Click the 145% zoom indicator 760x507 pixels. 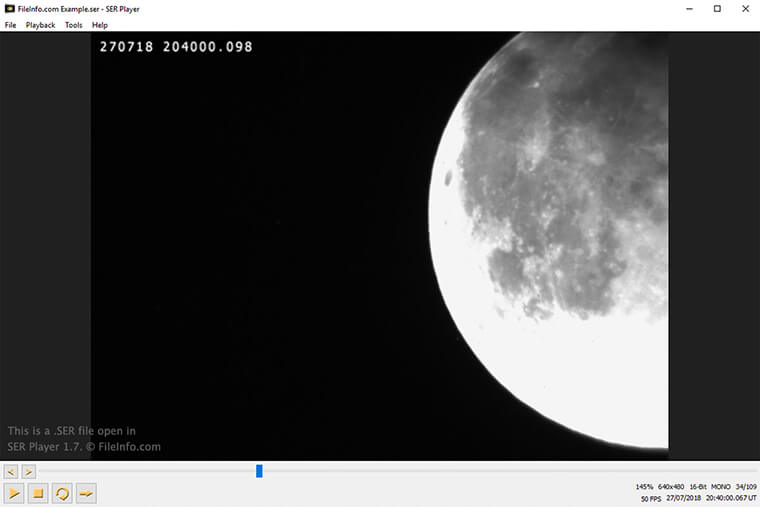point(644,487)
